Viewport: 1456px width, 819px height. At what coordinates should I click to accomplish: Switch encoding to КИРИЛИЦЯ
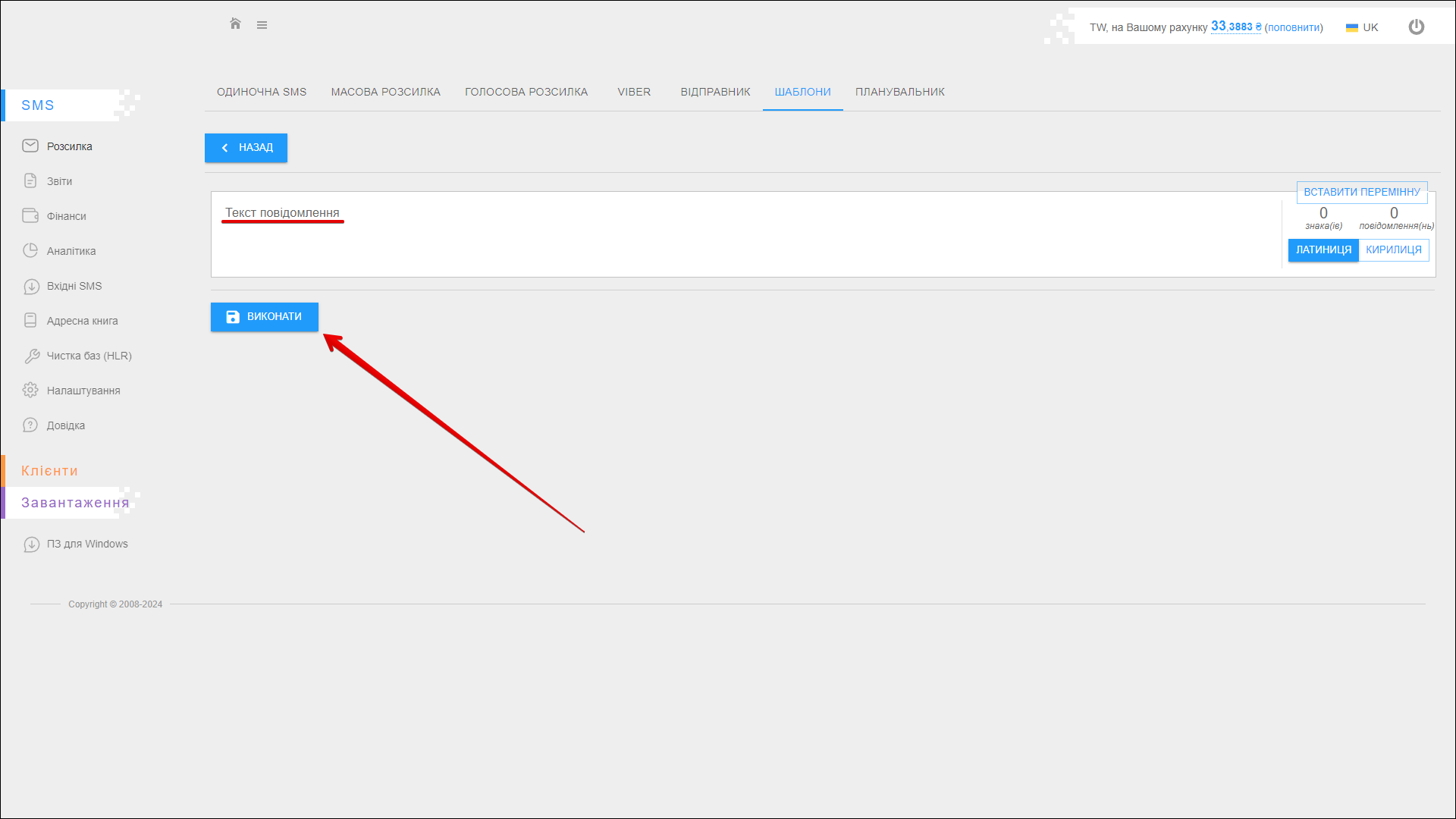coord(1393,249)
